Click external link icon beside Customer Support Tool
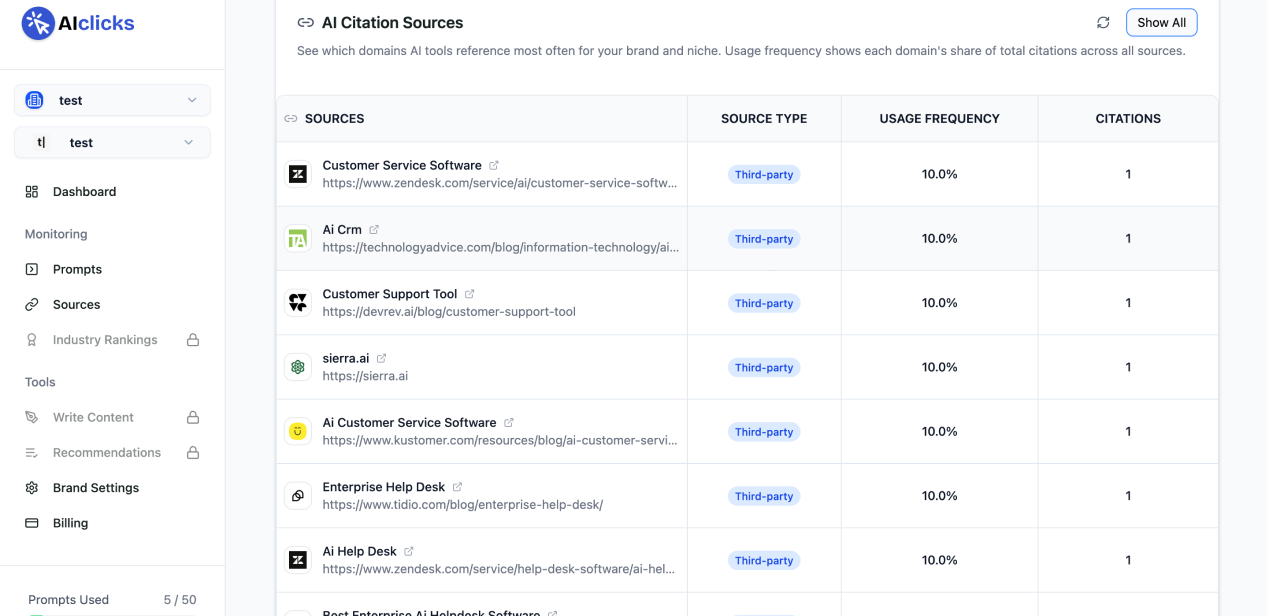This screenshot has height=616, width=1267. pyautogui.click(x=469, y=294)
